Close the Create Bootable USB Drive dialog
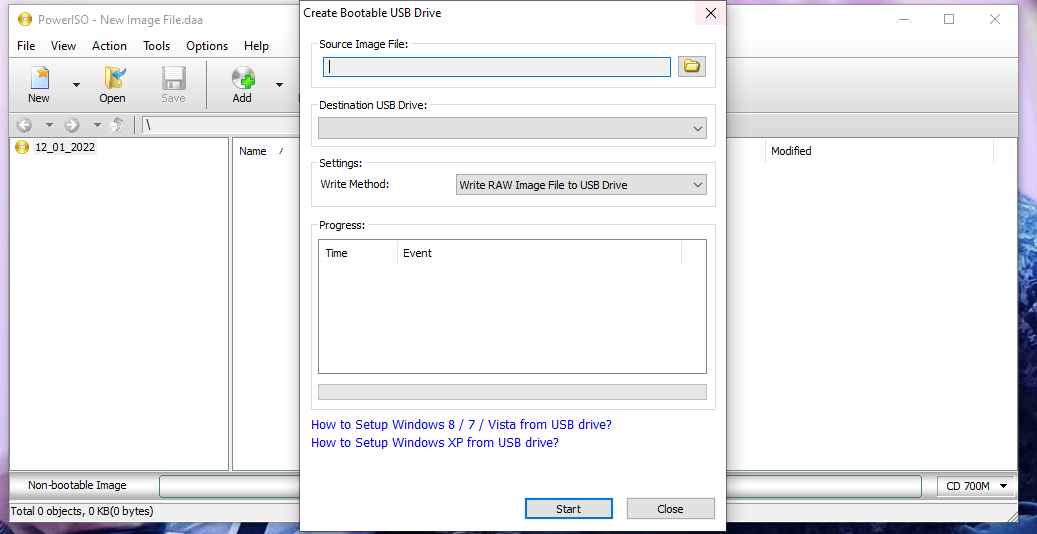The height and width of the screenshot is (534, 1037). point(710,13)
